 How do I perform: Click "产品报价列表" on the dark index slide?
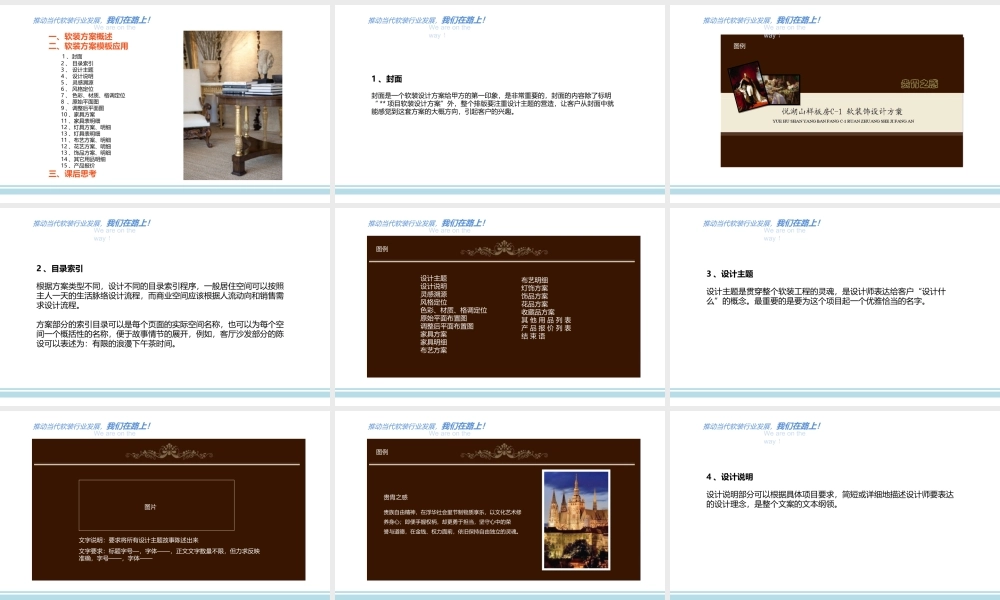(x=546, y=328)
